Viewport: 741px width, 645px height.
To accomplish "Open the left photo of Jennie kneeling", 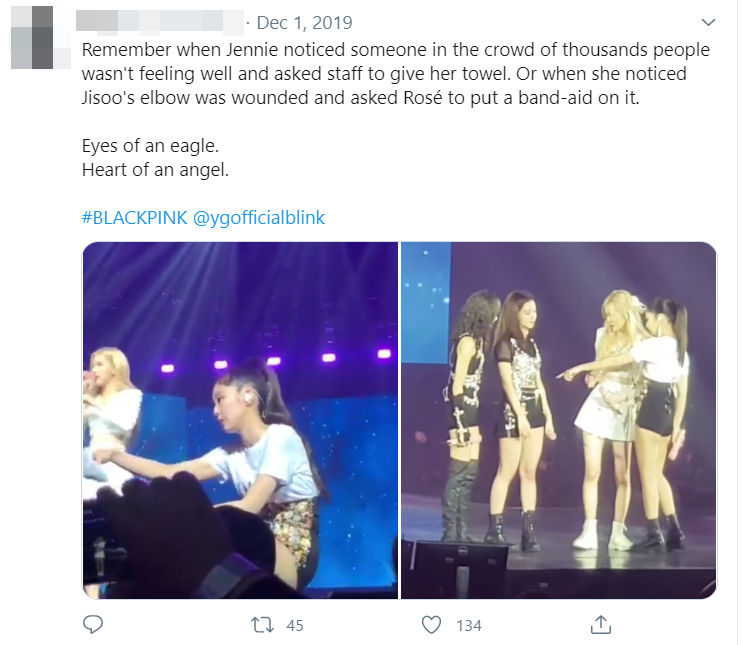I will (x=240, y=420).
